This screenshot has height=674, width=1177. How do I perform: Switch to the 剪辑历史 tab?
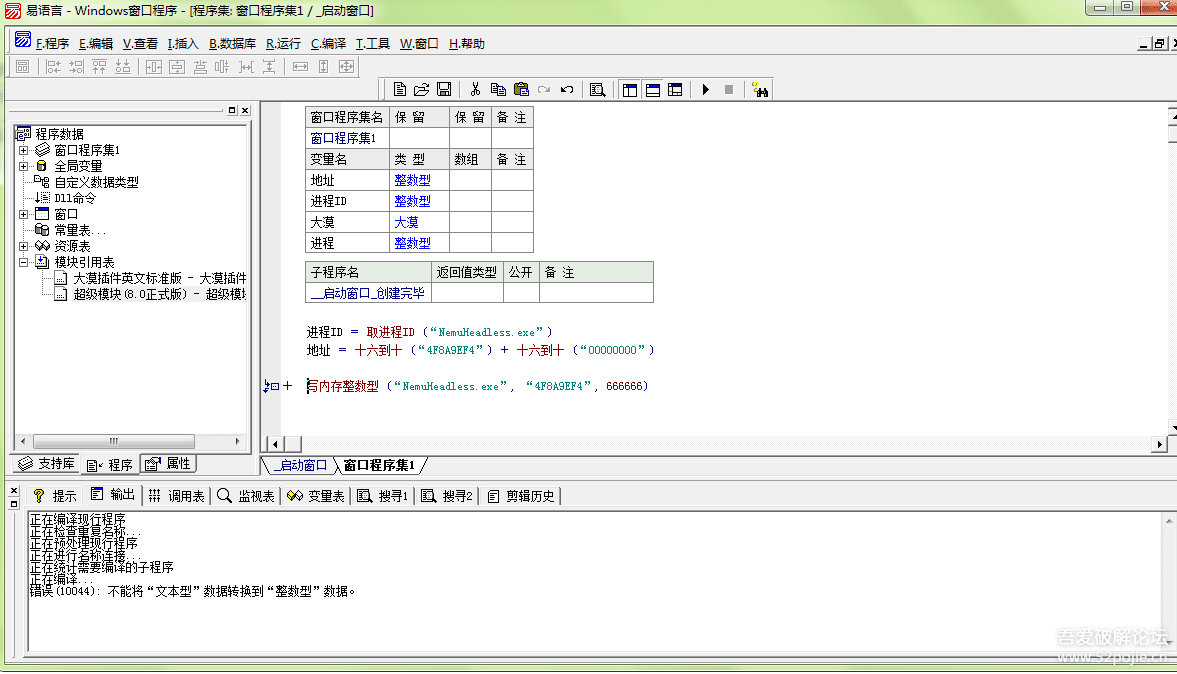[x=521, y=496]
